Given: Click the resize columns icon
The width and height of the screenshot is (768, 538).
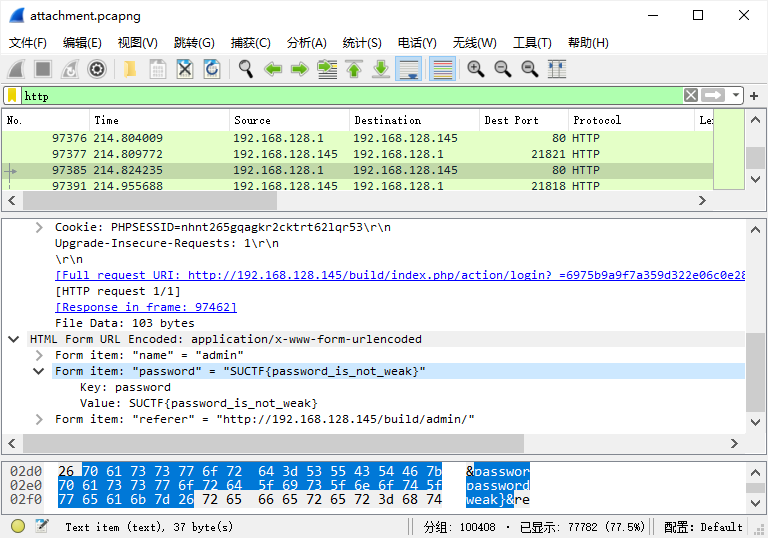Looking at the screenshot, I should pyautogui.click(x=557, y=69).
